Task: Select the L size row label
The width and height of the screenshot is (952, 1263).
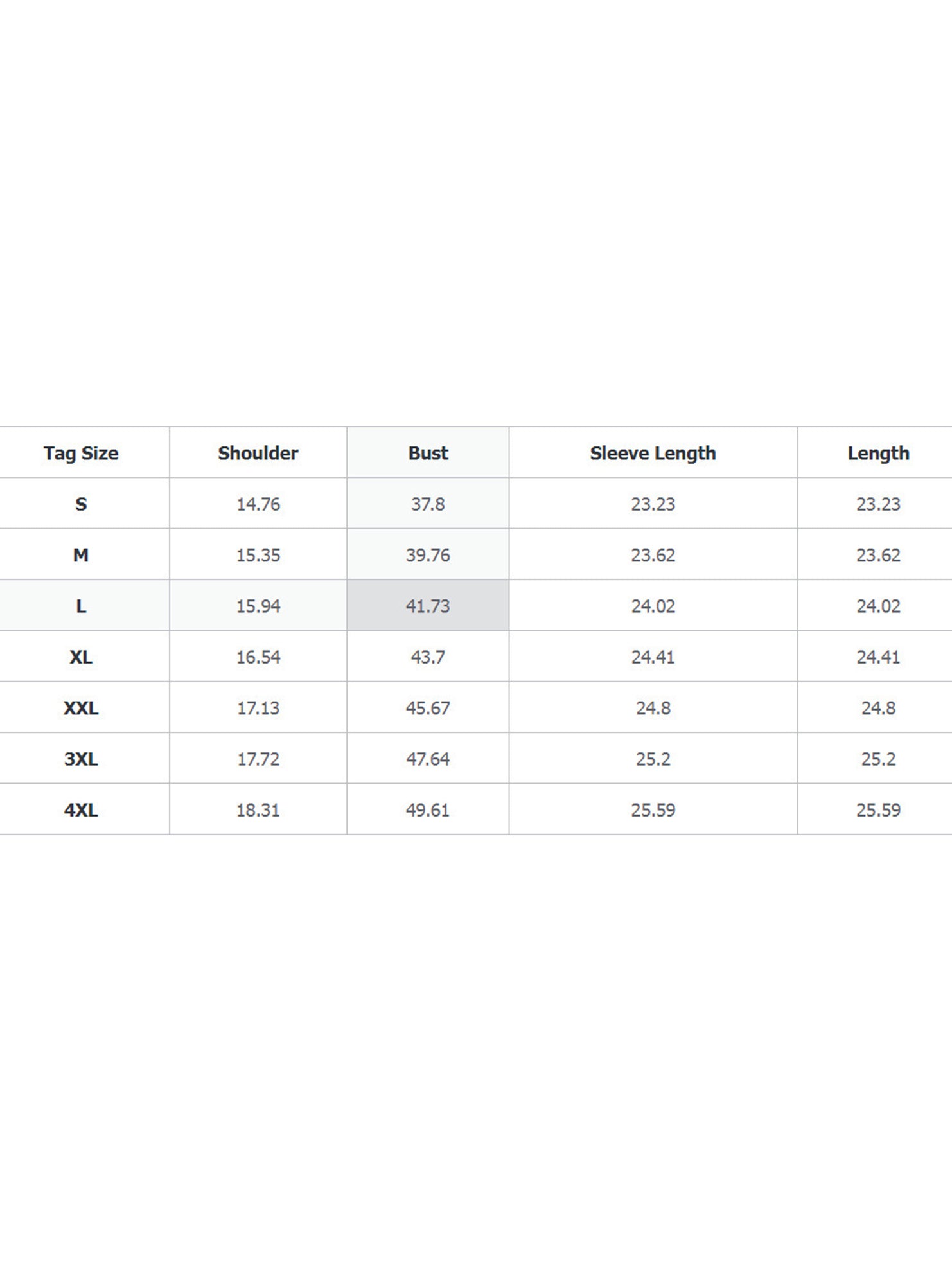Action: (81, 606)
